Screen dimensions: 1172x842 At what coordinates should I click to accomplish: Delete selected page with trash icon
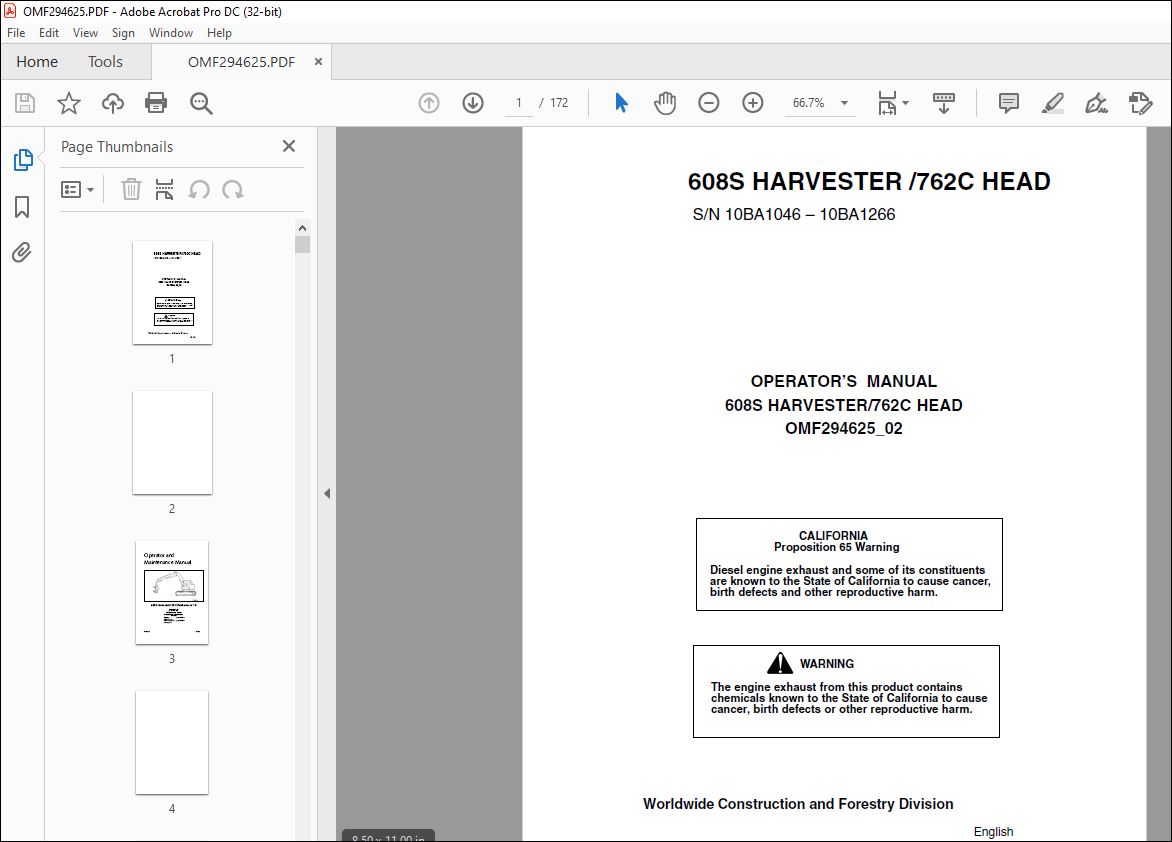(x=132, y=189)
